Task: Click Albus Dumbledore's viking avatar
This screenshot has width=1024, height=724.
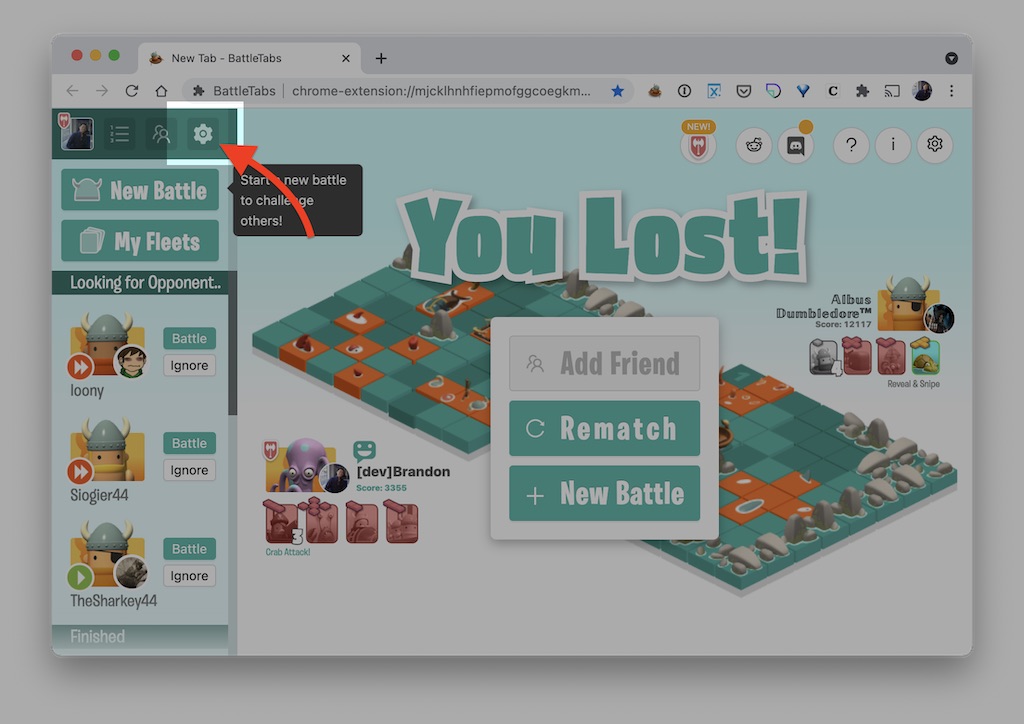Action: pos(909,304)
